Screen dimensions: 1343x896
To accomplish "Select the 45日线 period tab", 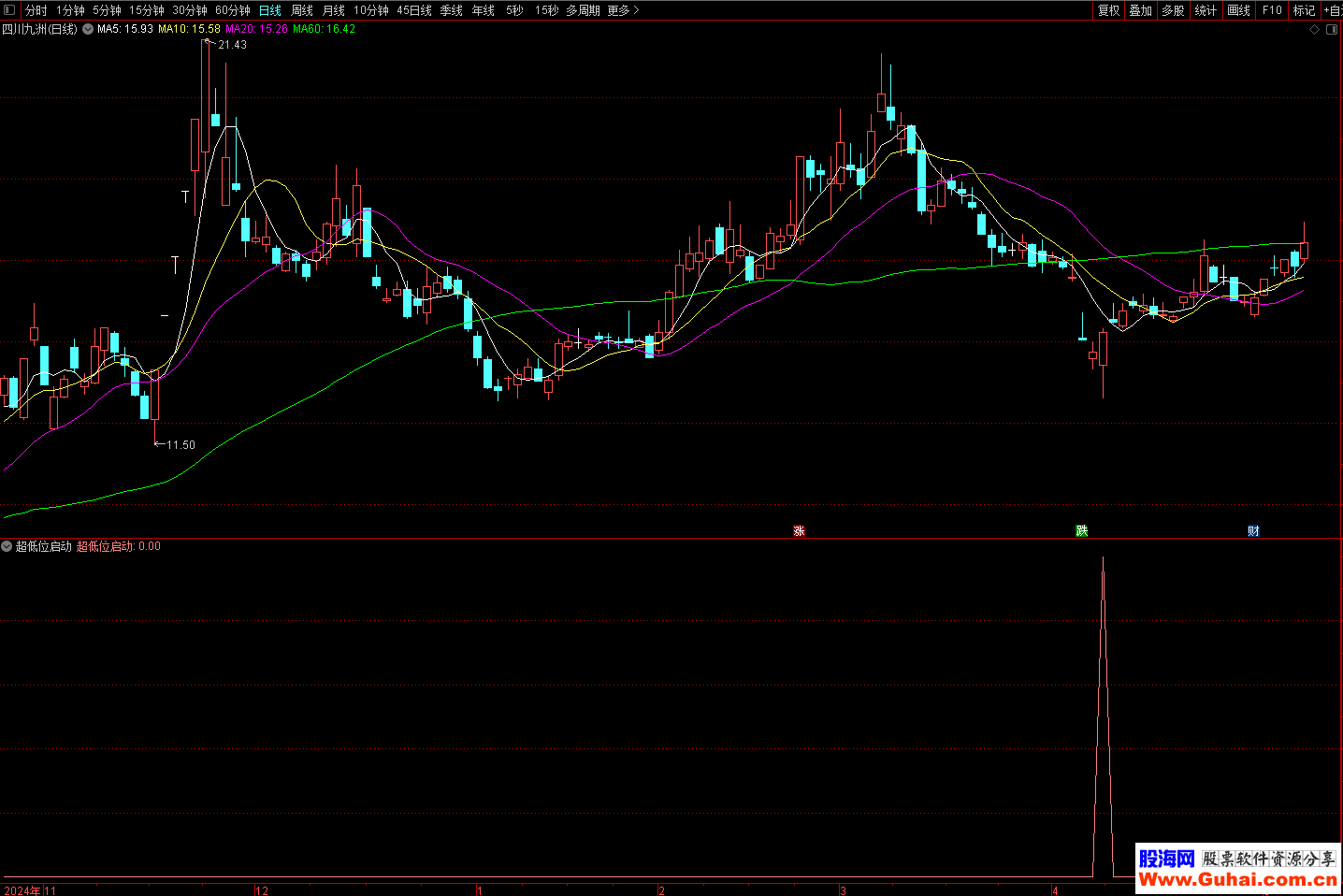I will click(x=414, y=10).
